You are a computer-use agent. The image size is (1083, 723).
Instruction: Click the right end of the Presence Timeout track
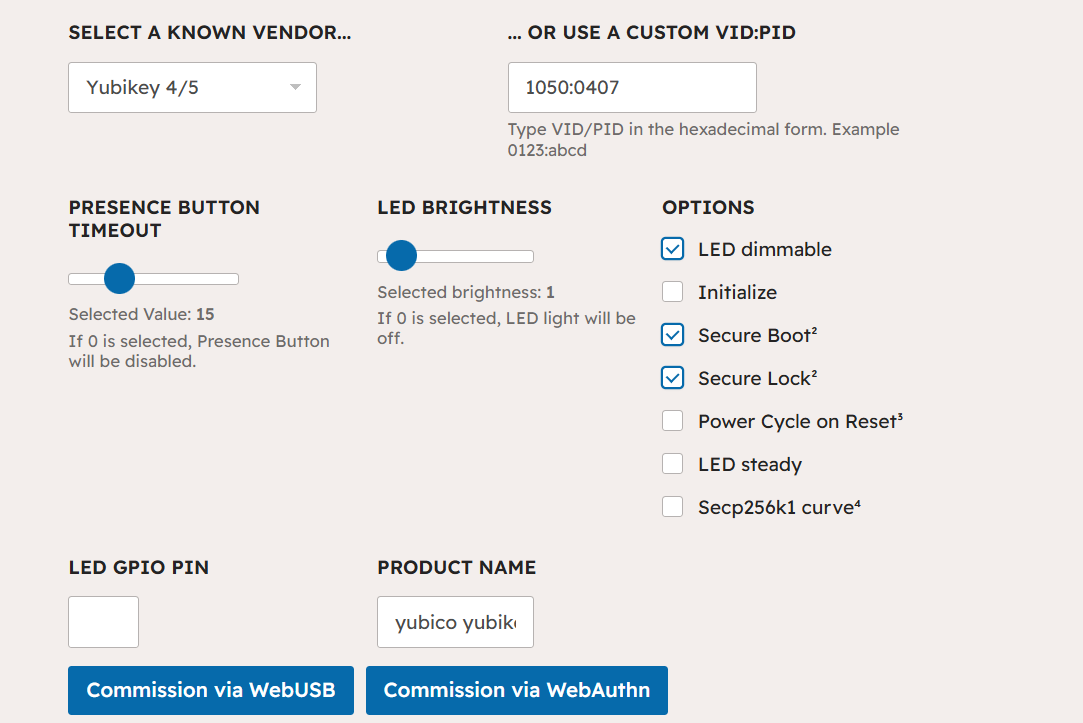233,279
